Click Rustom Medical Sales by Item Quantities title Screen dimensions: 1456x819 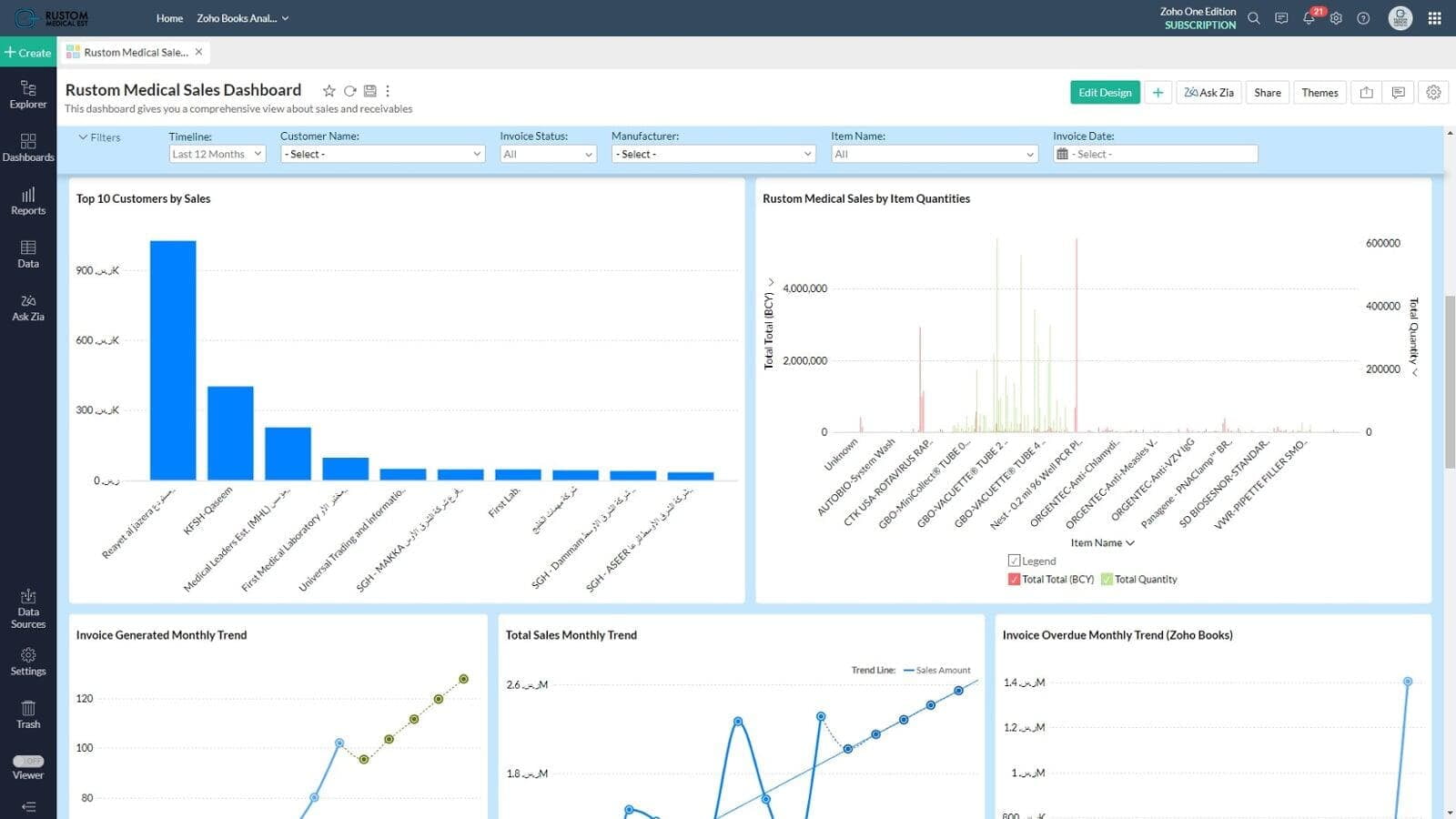tap(866, 198)
